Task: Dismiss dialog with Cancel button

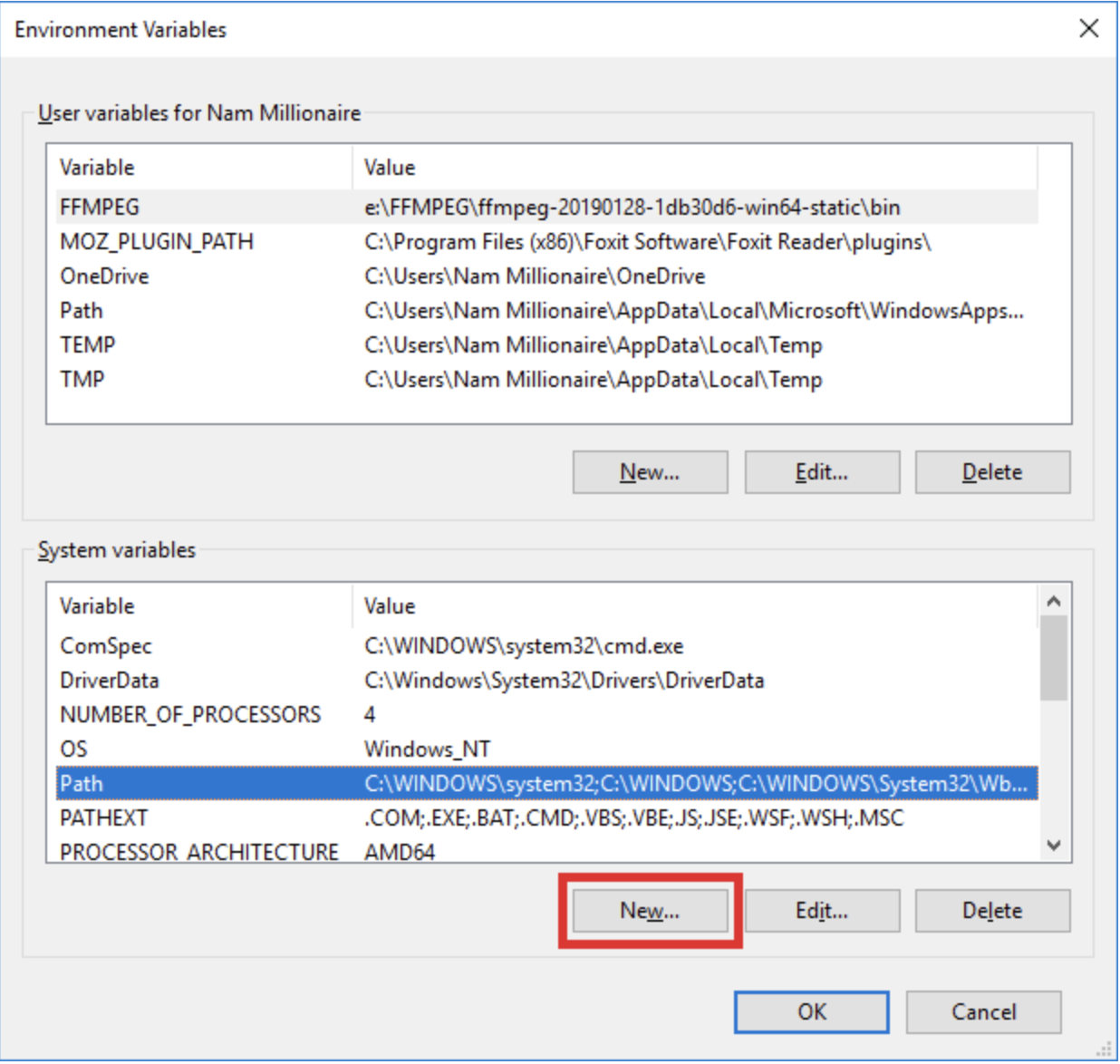Action: coord(983,1011)
